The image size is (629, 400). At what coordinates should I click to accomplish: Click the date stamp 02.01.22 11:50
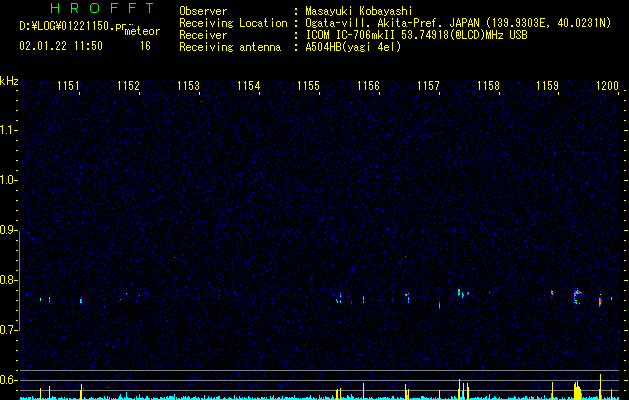61,46
